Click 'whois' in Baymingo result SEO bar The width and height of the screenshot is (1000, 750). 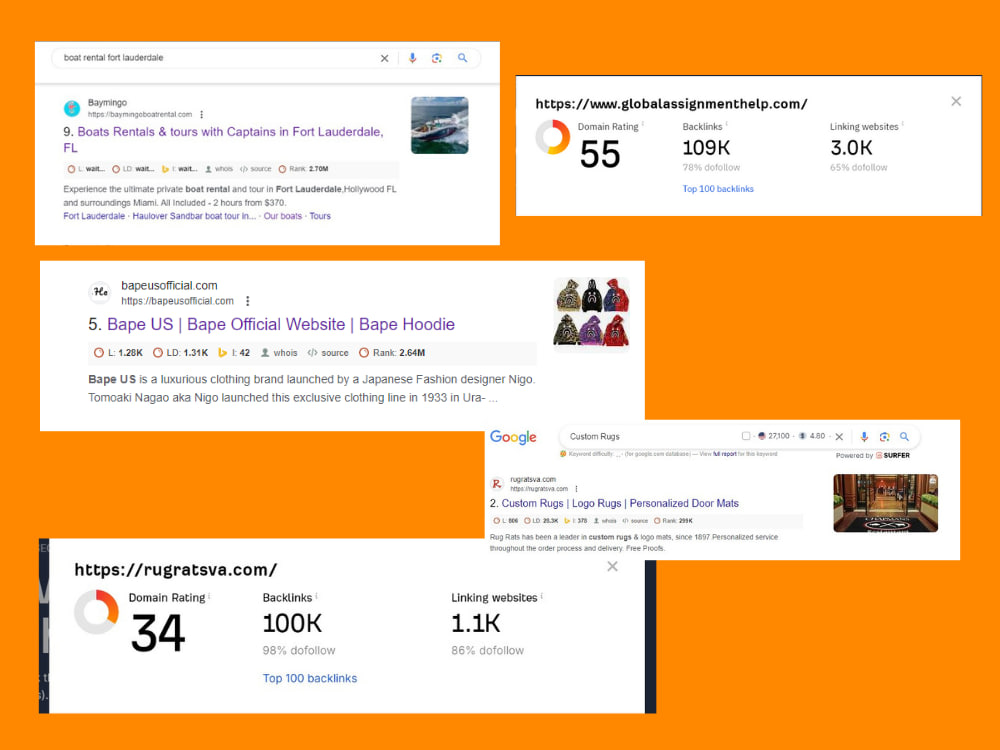tap(219, 169)
